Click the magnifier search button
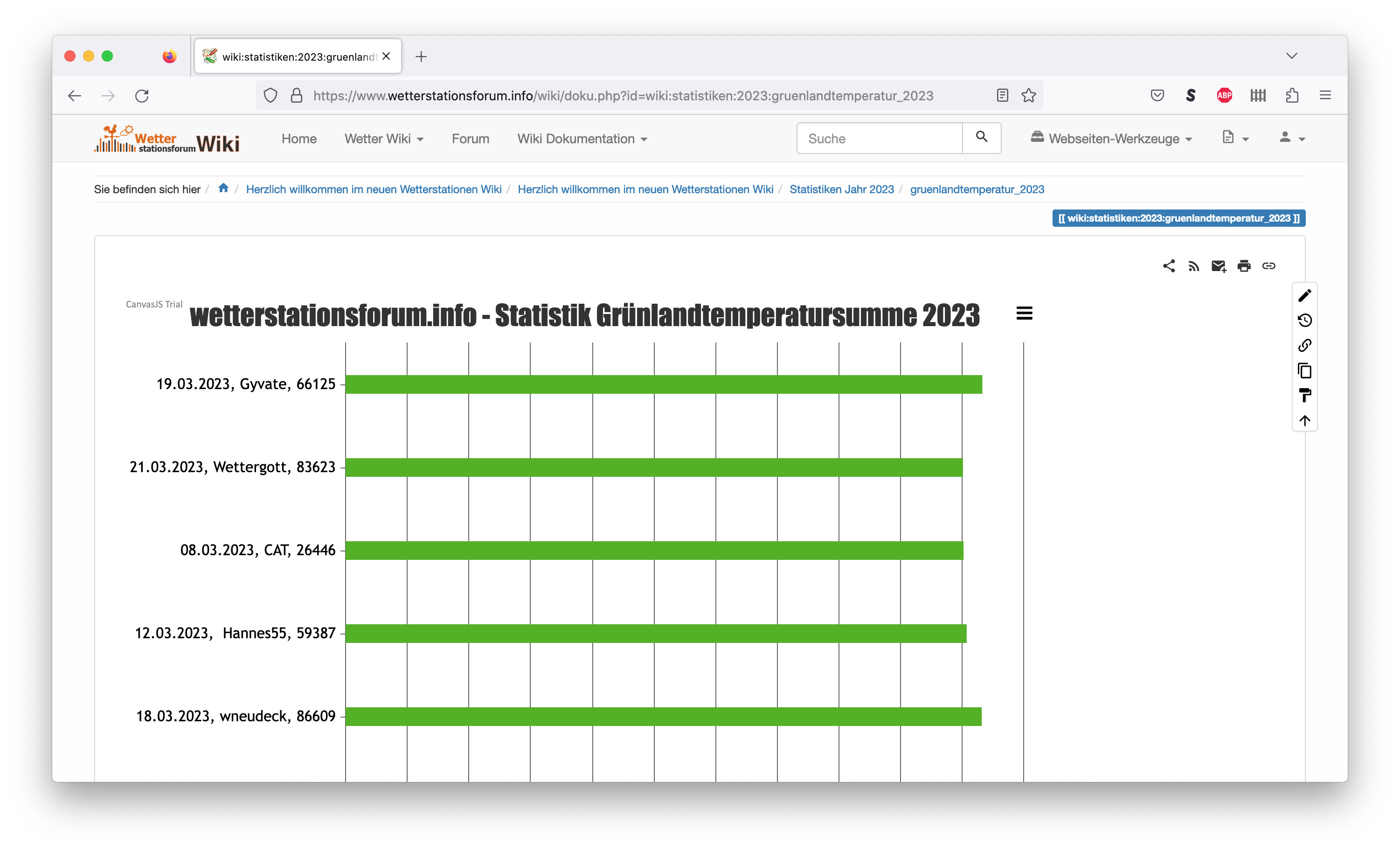 click(x=981, y=138)
